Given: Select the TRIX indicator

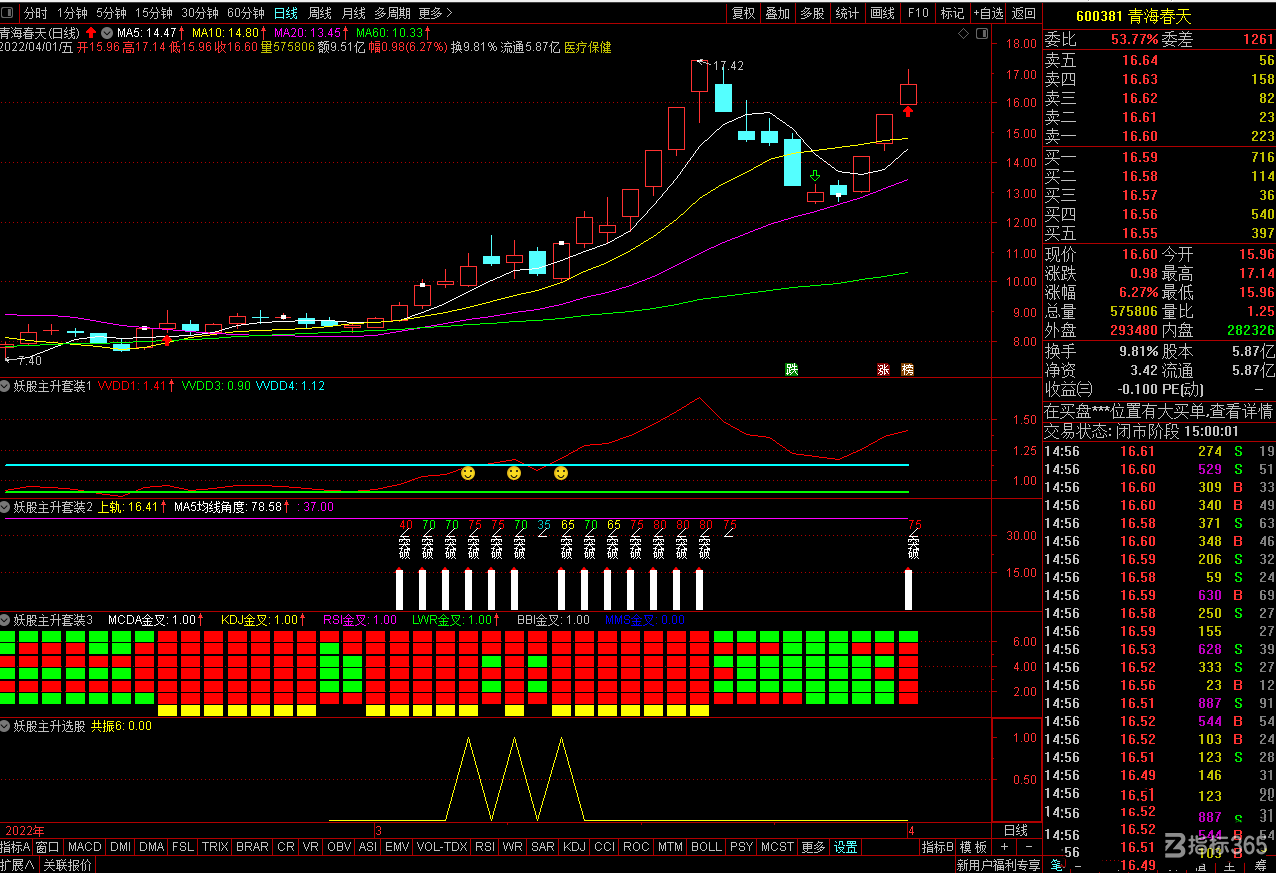Looking at the screenshot, I should (215, 847).
